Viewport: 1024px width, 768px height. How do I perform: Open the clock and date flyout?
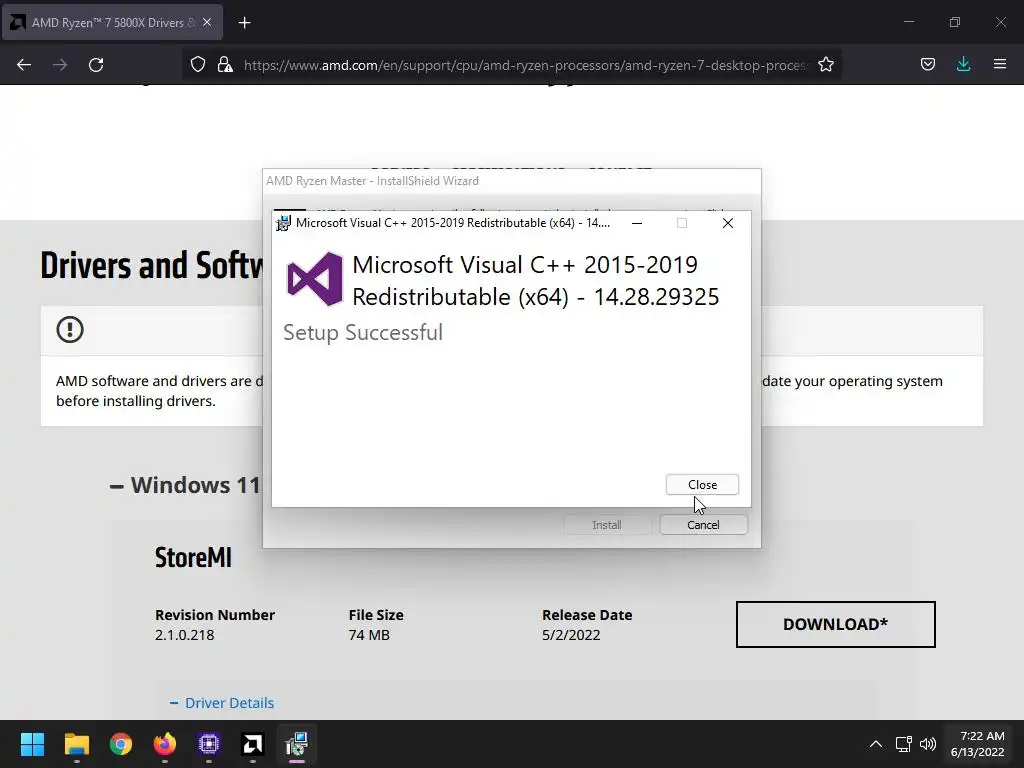click(978, 744)
